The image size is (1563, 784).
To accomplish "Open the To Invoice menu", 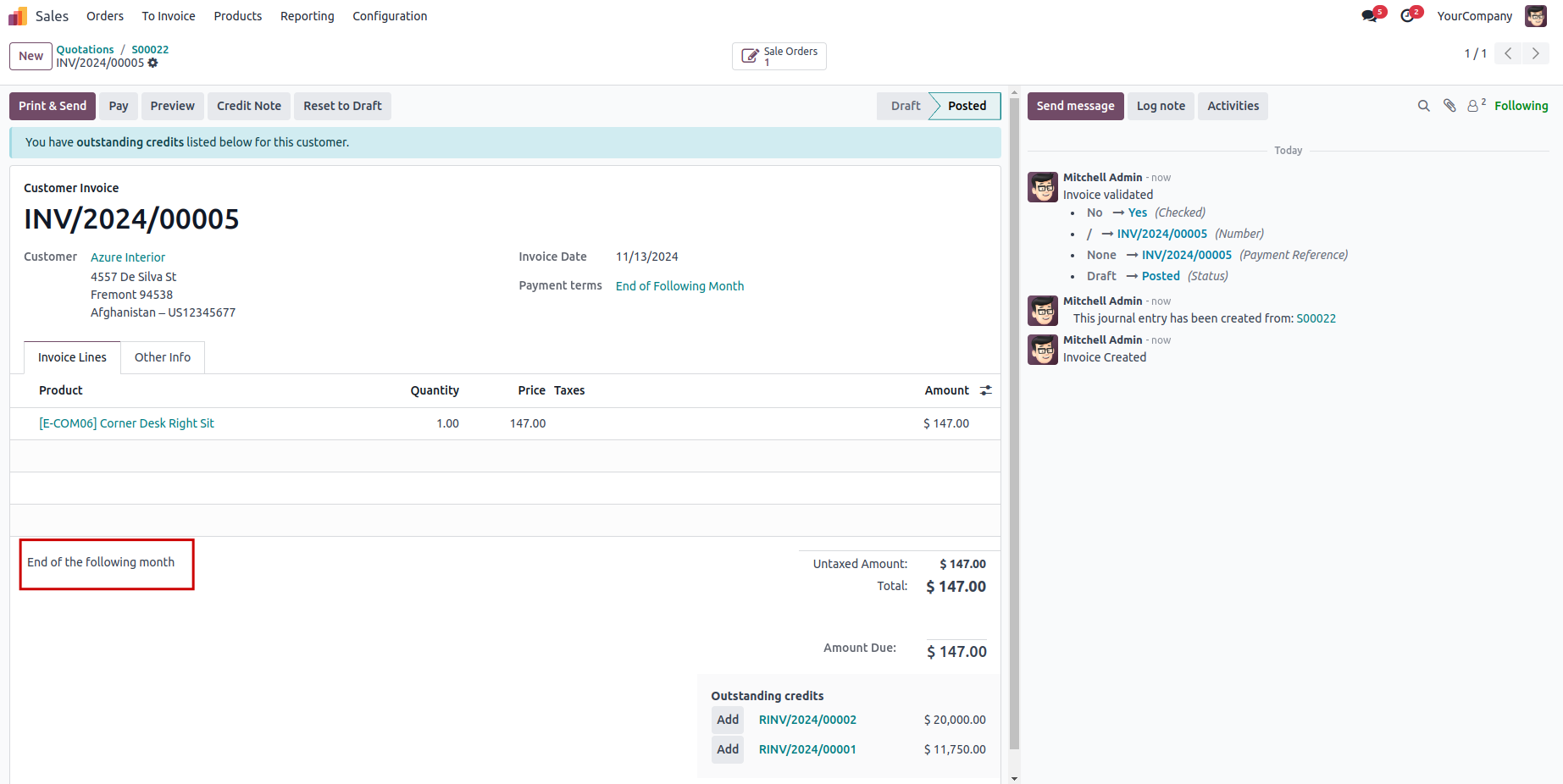I will point(169,16).
